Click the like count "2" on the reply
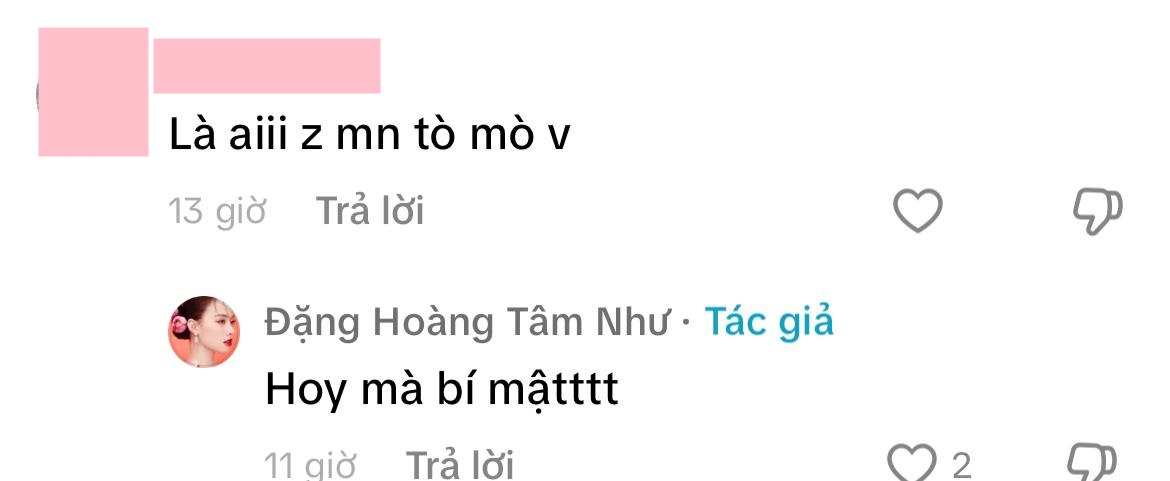 962,466
